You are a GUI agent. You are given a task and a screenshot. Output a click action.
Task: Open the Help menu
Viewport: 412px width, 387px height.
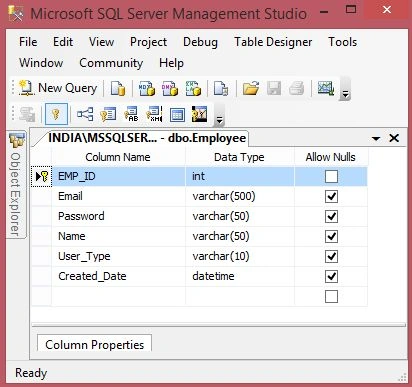[x=171, y=63]
